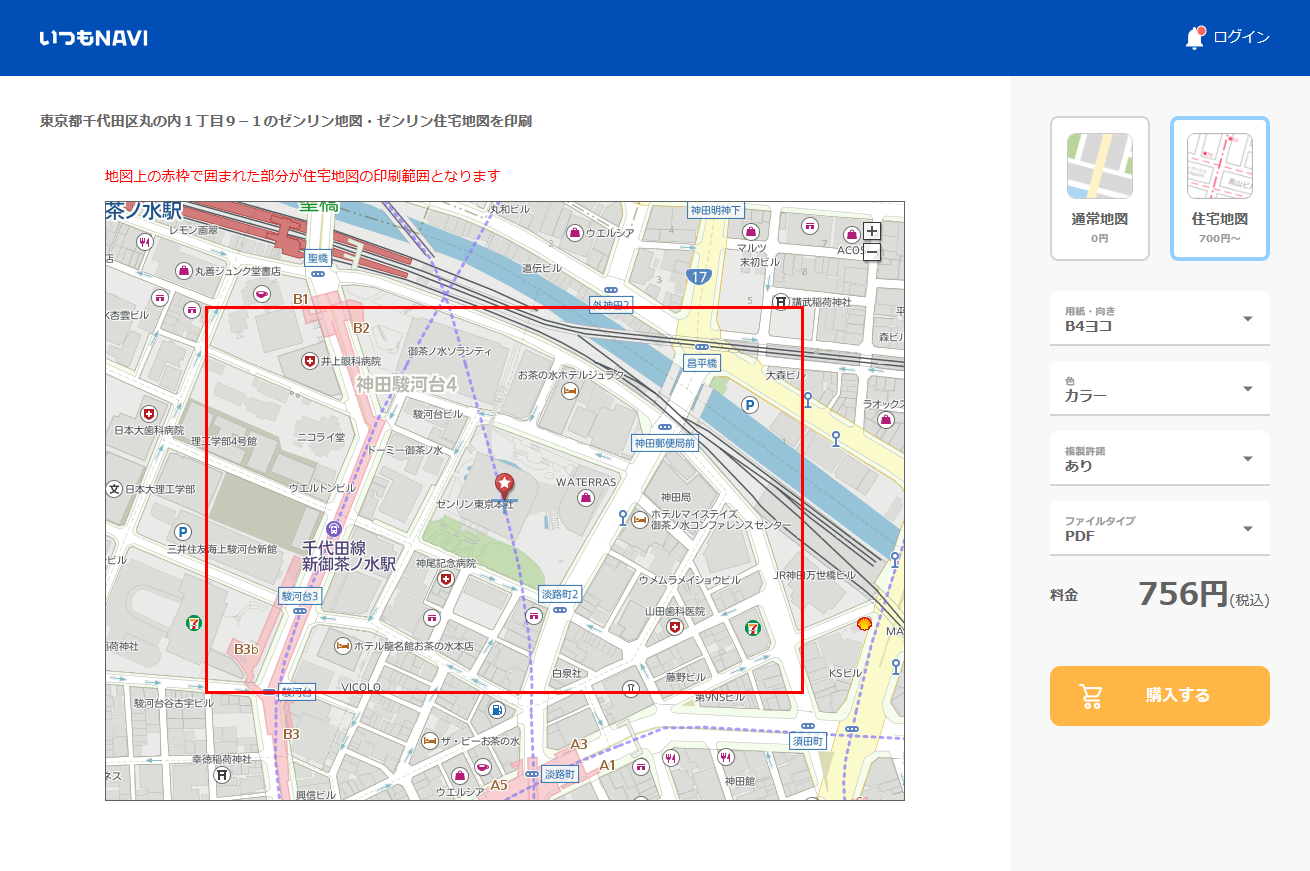Click the 神田明神下 intersection label

click(716, 210)
